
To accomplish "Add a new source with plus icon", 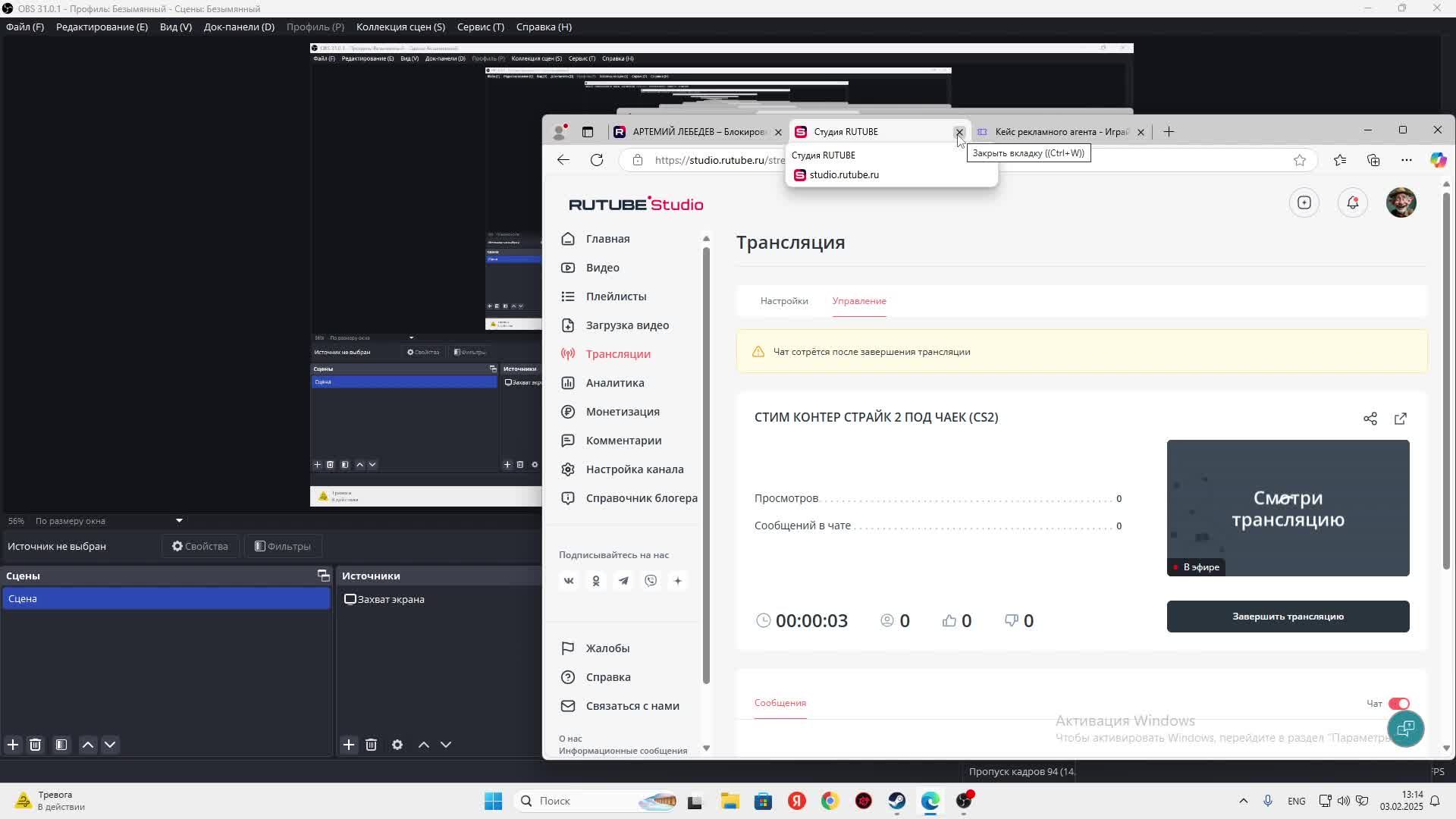I will coord(349,745).
